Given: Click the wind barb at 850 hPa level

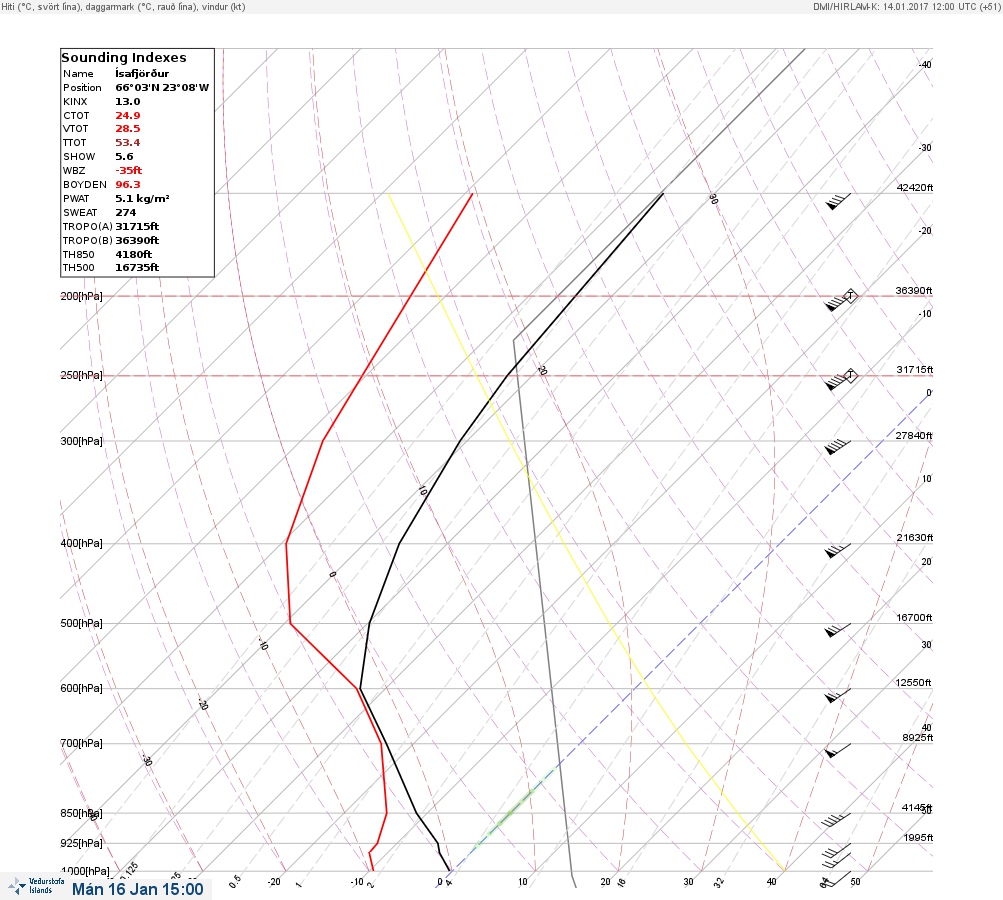Looking at the screenshot, I should 836,820.
